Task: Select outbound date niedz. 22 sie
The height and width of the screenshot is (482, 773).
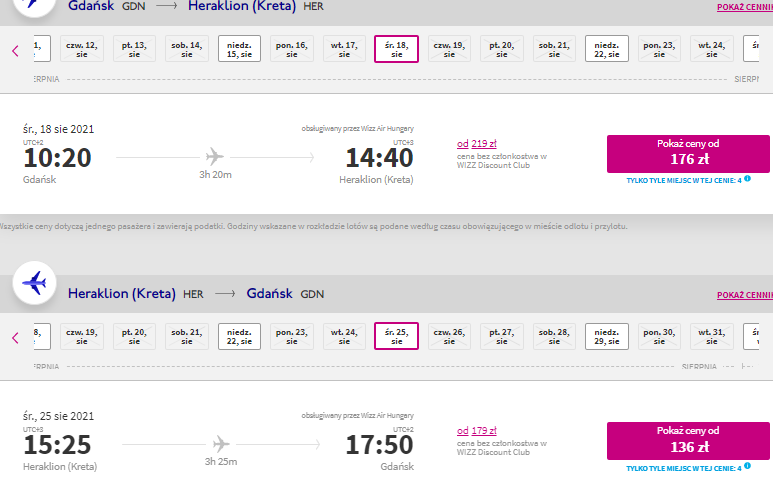Action: tap(606, 49)
